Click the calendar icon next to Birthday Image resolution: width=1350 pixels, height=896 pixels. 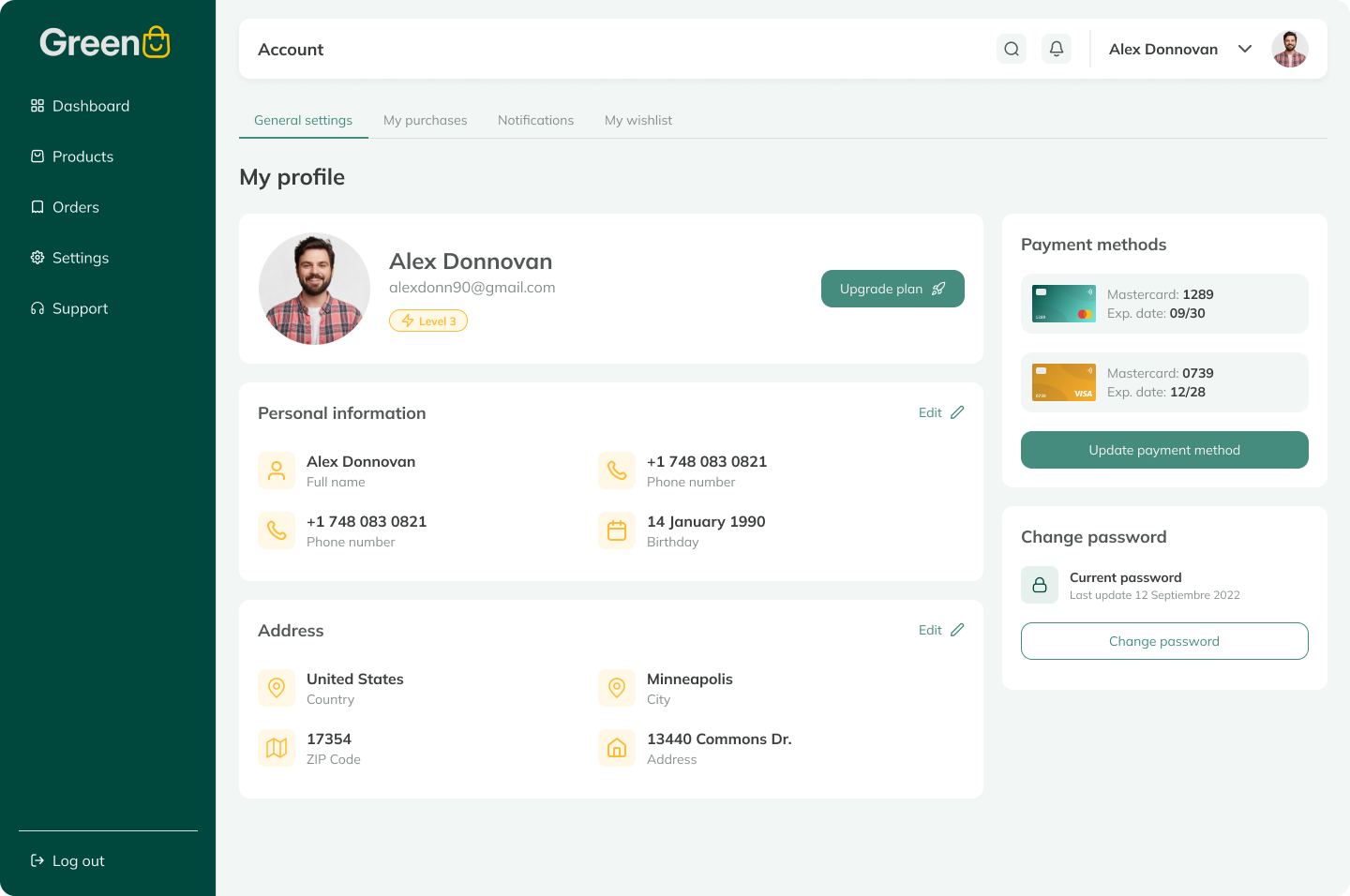tap(617, 530)
